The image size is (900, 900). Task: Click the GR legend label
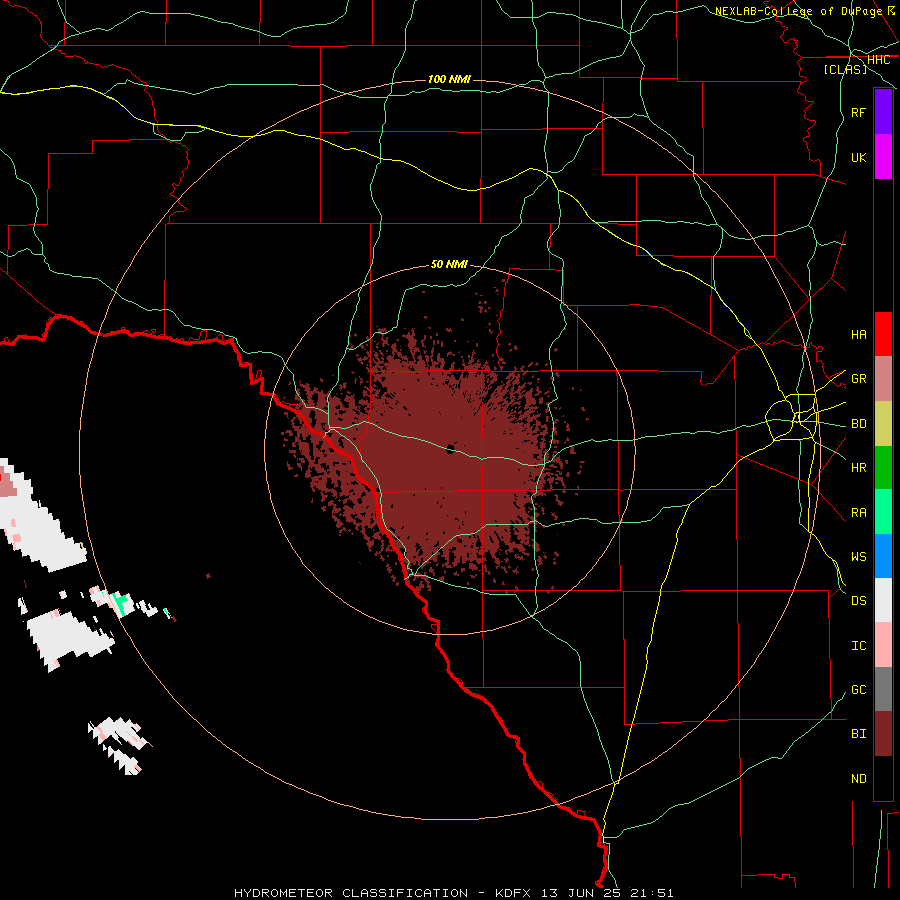pyautogui.click(x=858, y=379)
